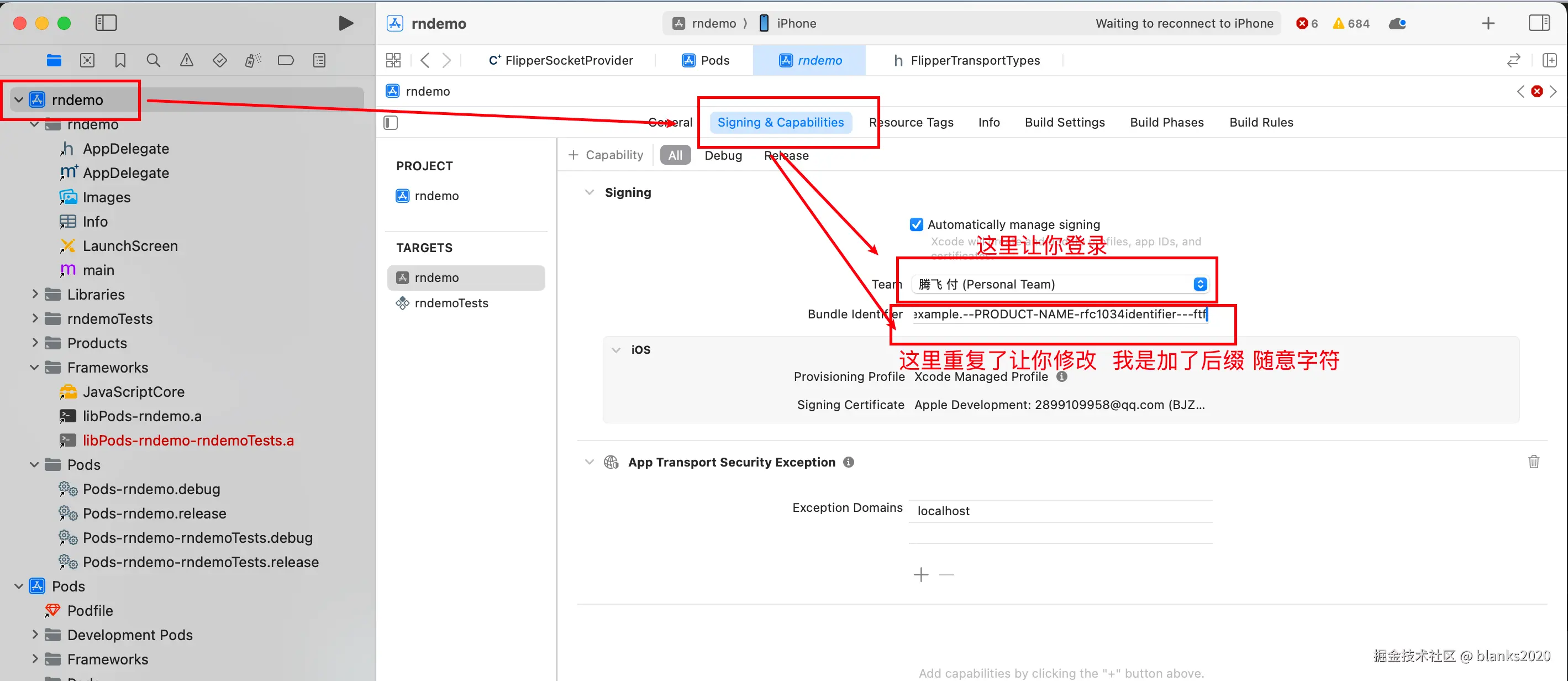Click the Bundle Identifier text field
Screen dimensions: 1568x681
1059,315
